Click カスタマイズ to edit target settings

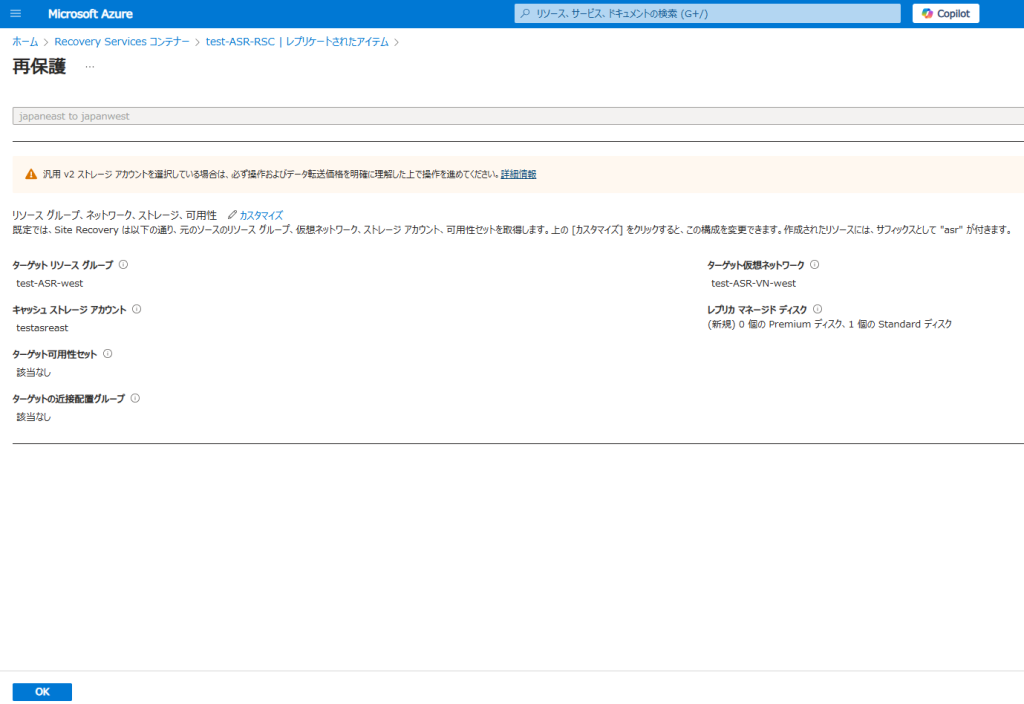click(x=261, y=215)
